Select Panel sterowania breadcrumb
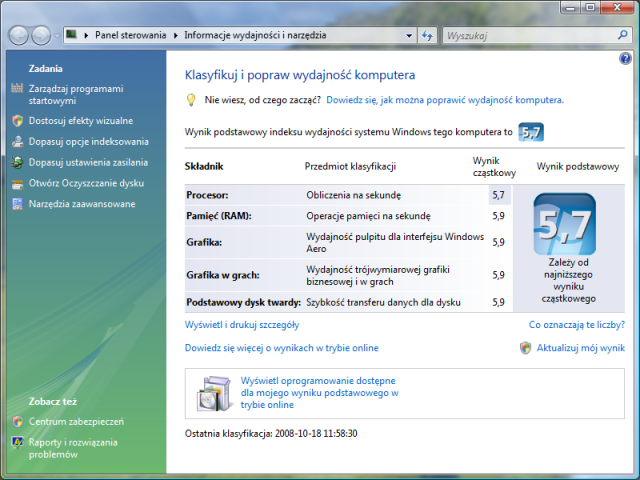 pos(131,35)
